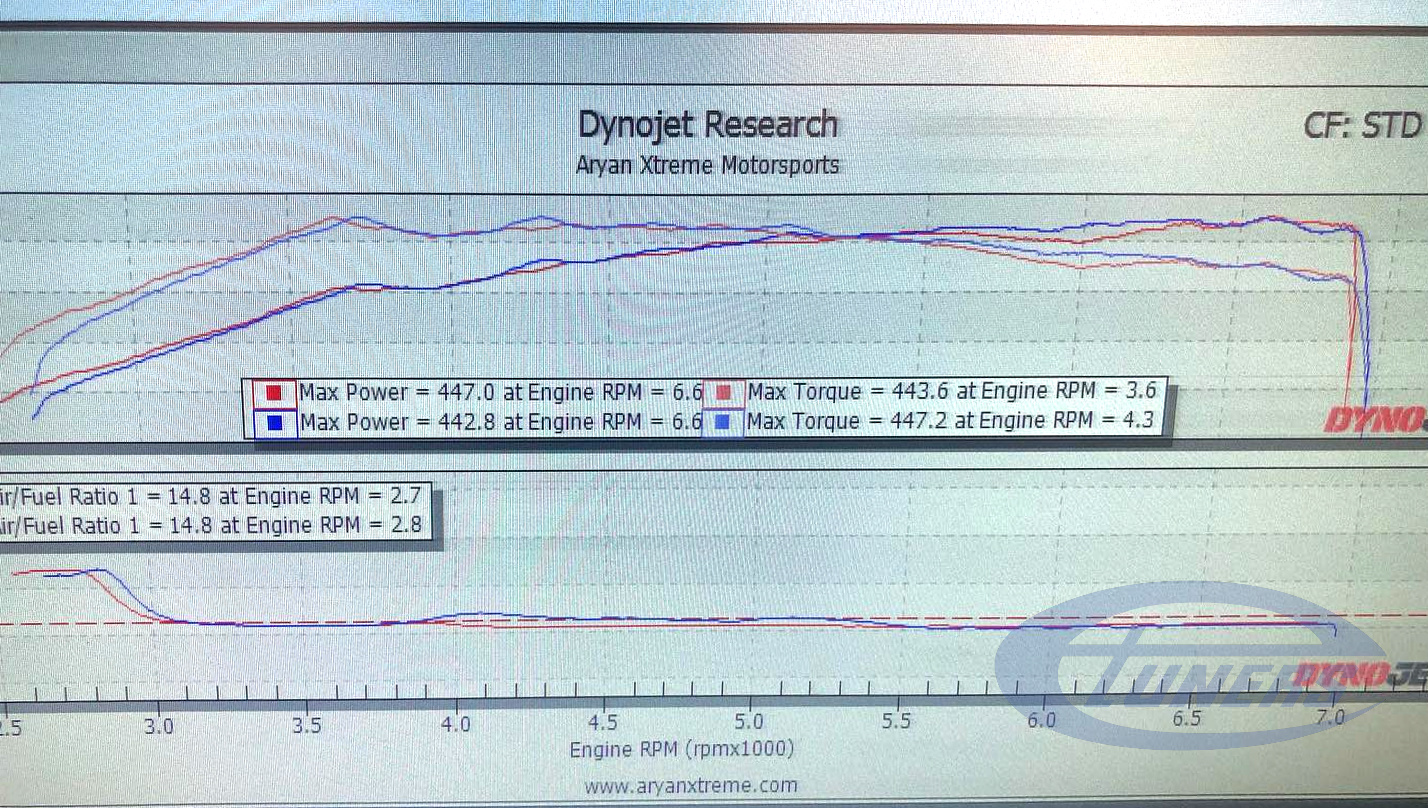
Task: Click the Dynojet Research chart title
Action: (708, 125)
